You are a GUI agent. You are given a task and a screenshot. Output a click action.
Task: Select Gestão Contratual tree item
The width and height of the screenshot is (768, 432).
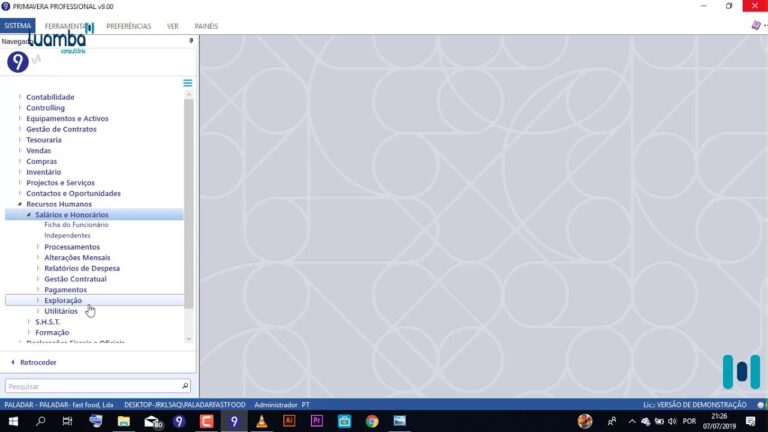(75, 279)
